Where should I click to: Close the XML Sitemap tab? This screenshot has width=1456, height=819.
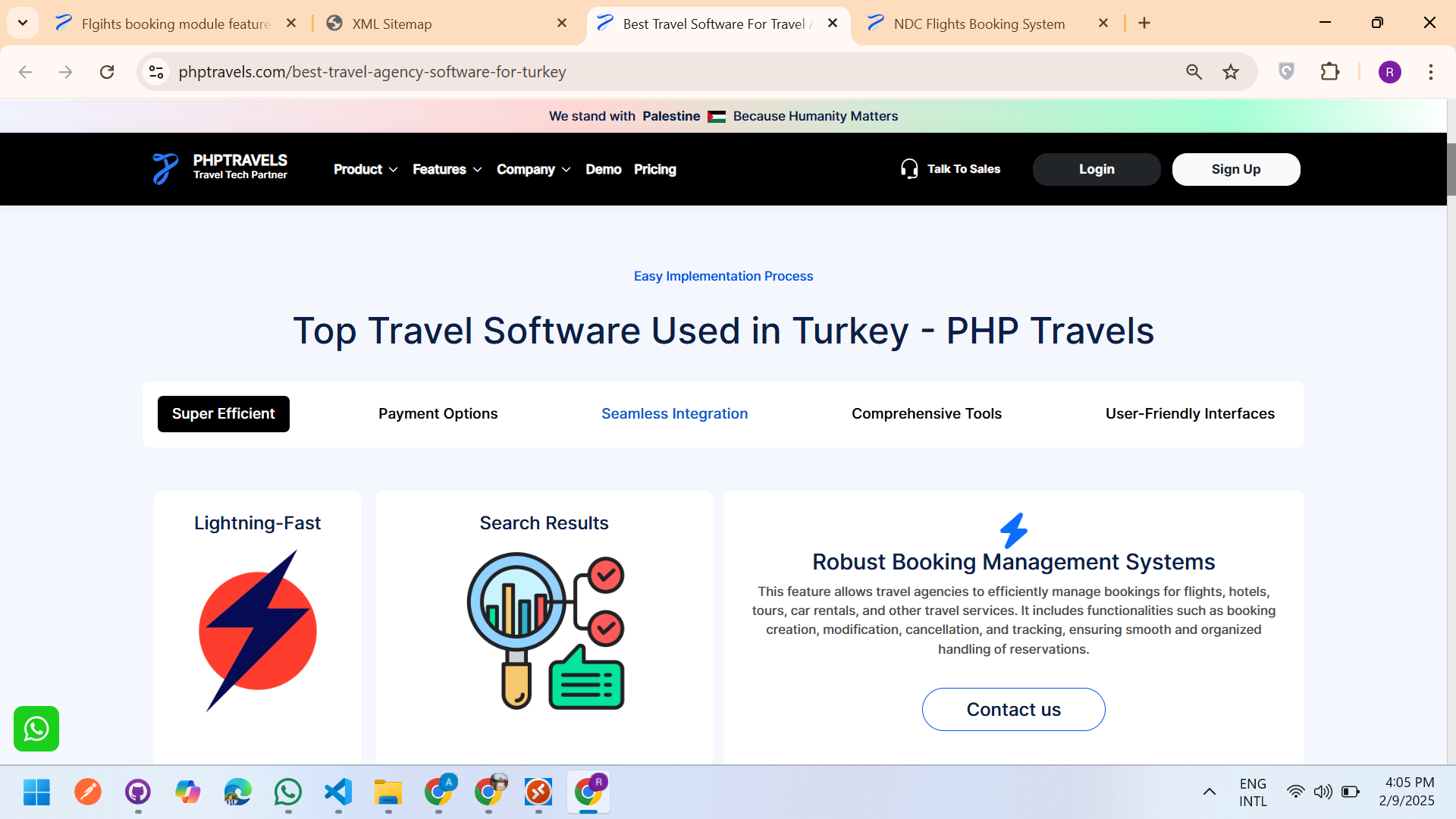[562, 24]
